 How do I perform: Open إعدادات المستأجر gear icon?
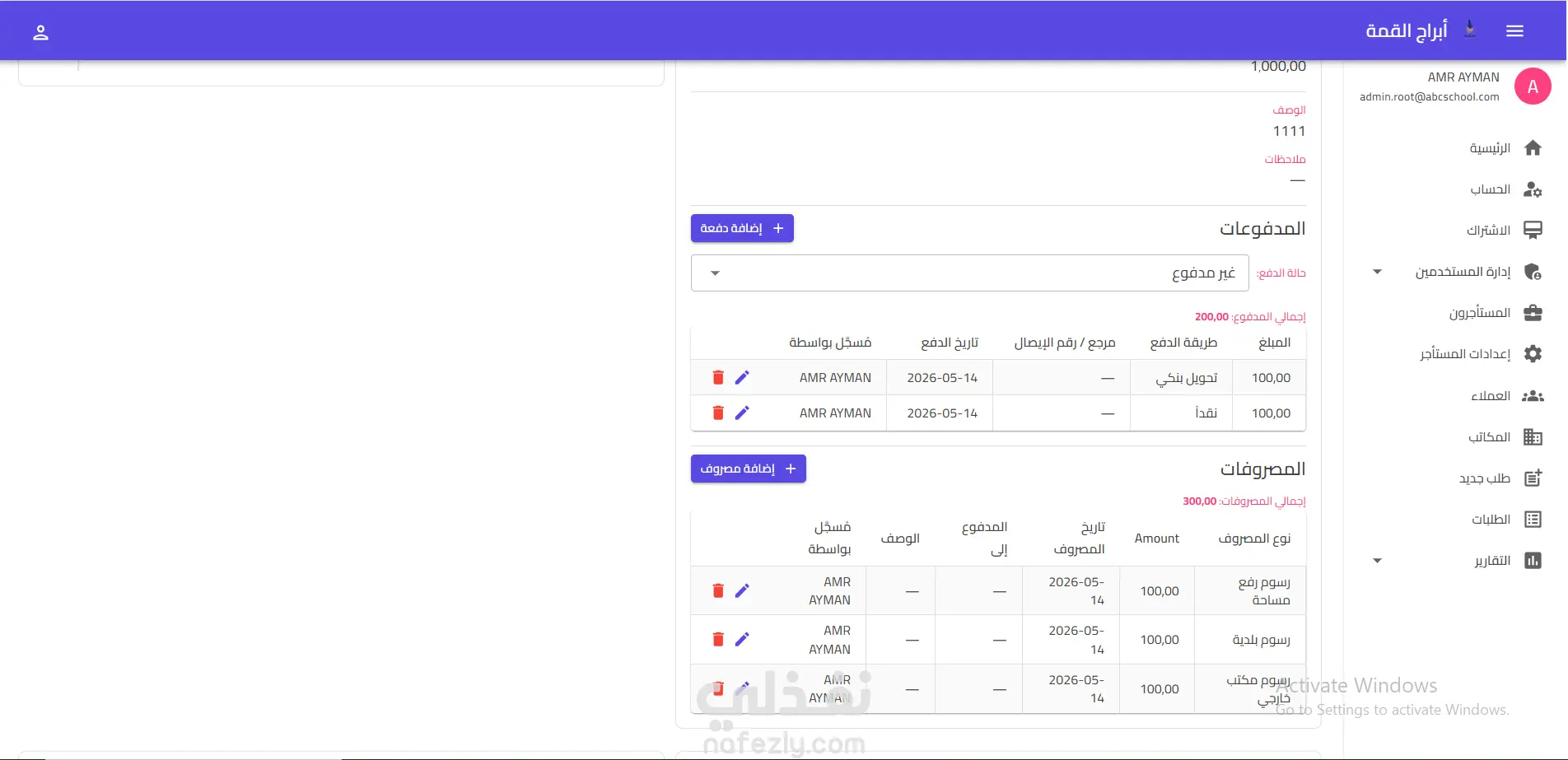click(x=1533, y=354)
